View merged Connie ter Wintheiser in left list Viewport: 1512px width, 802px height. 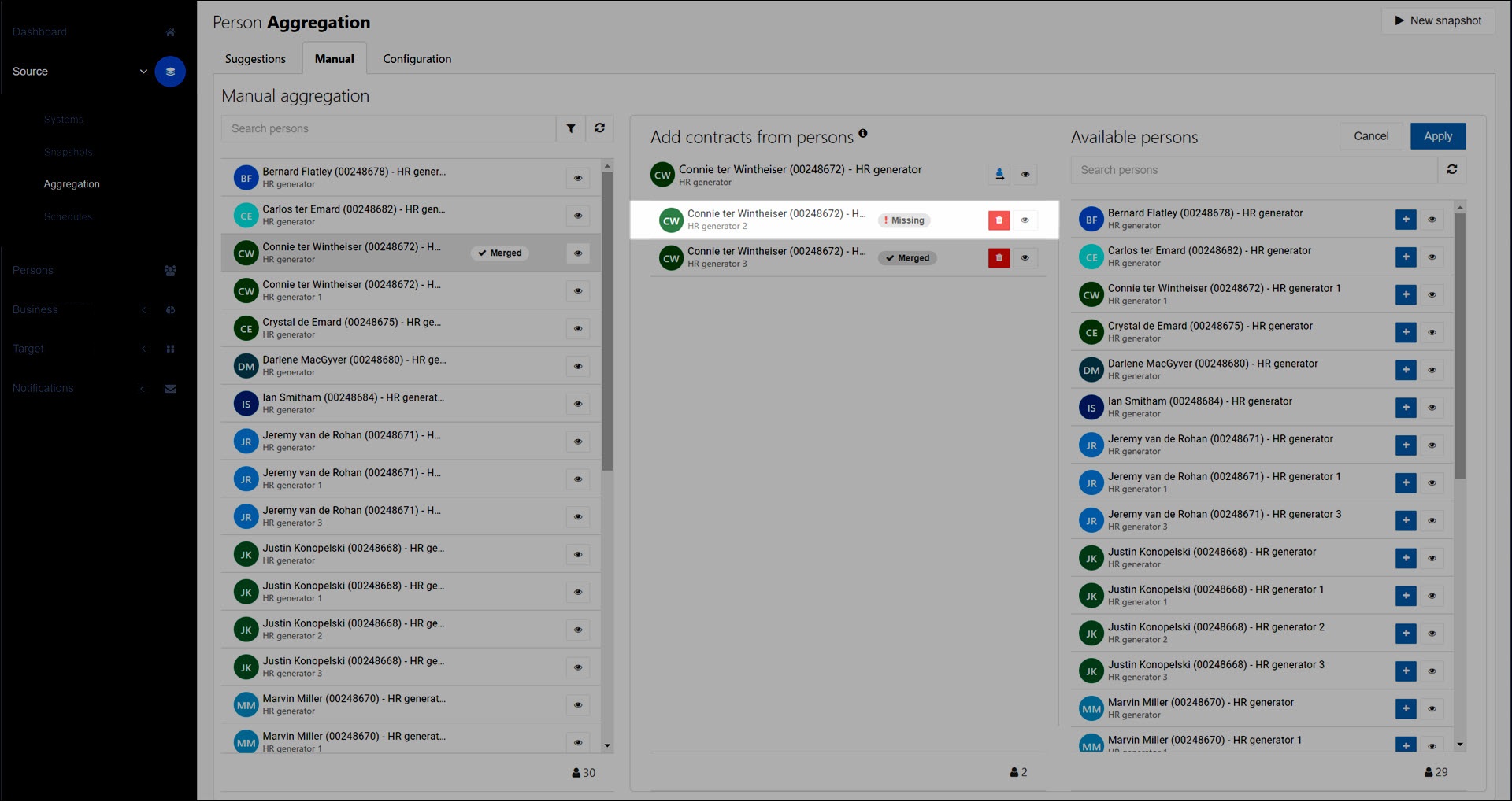click(578, 253)
